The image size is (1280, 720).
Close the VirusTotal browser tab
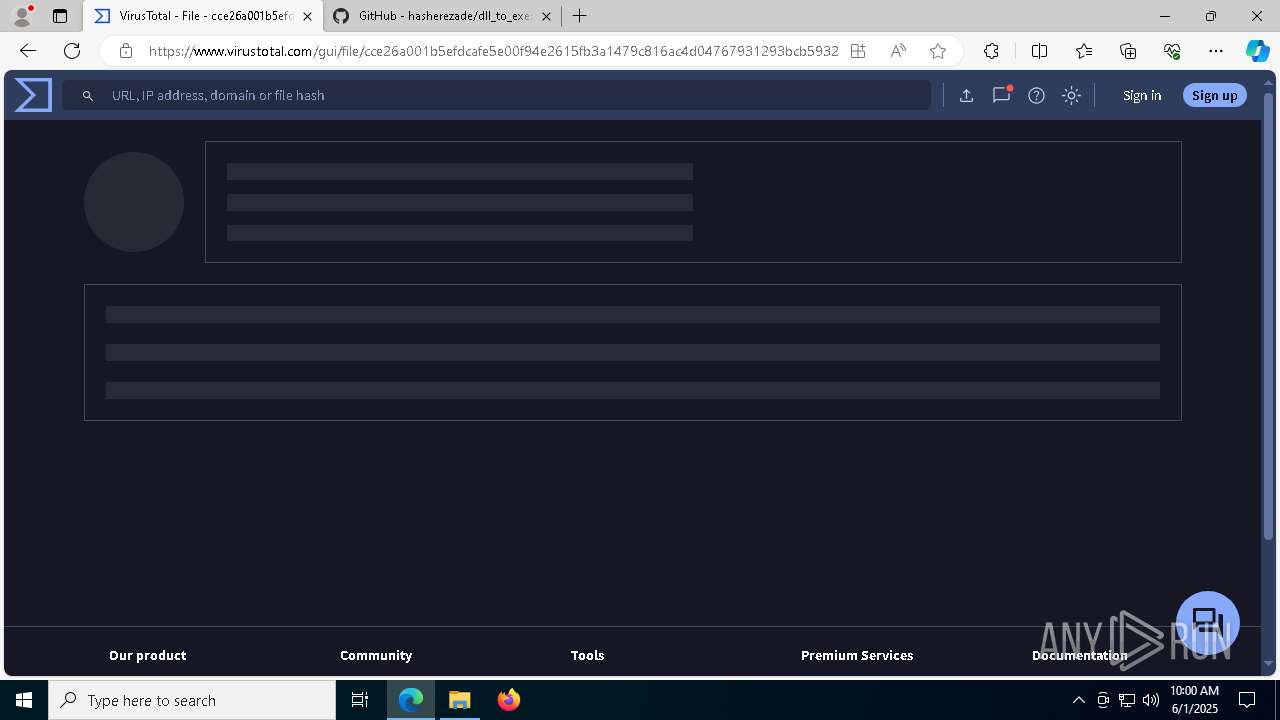click(x=307, y=16)
